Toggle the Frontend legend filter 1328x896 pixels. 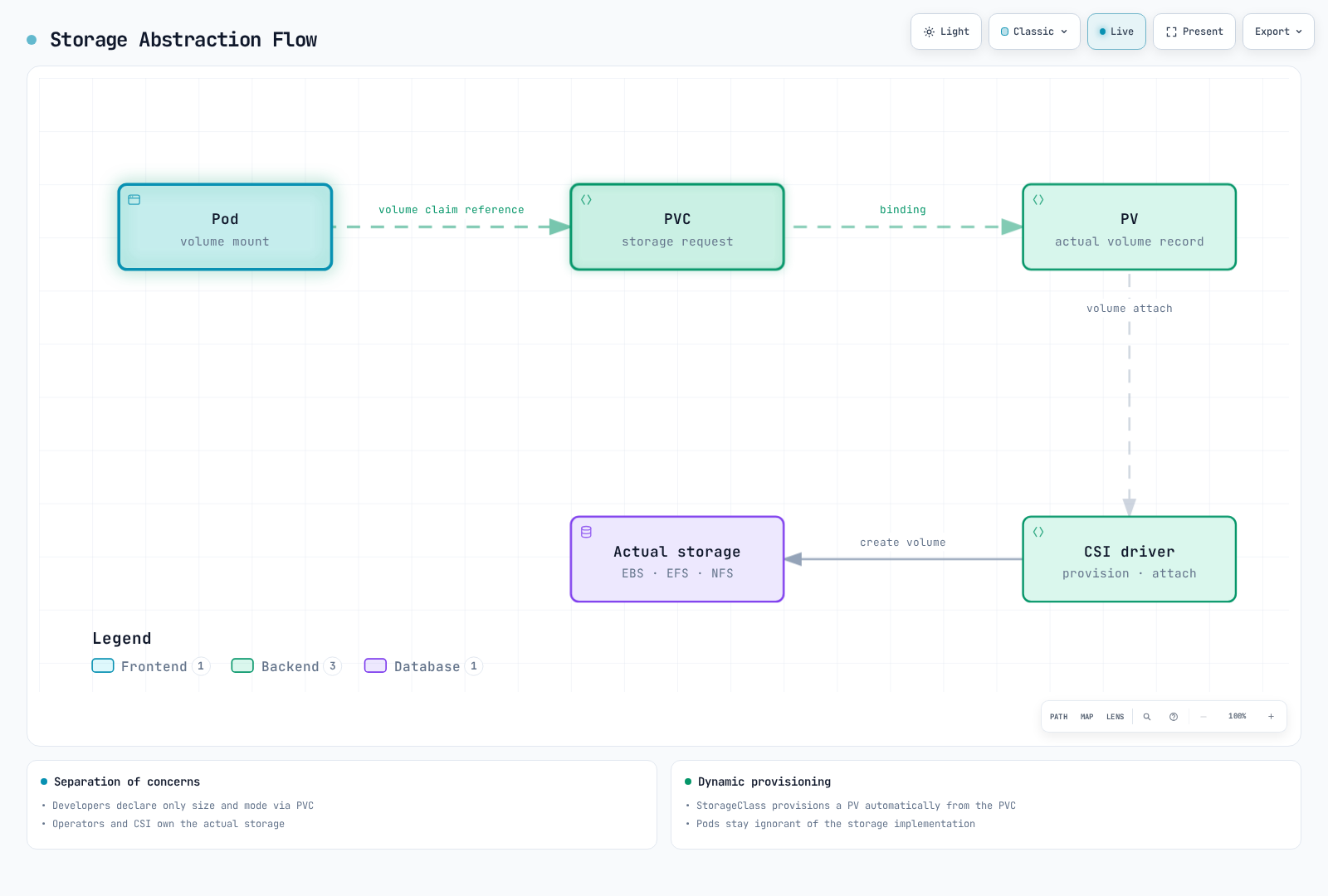[x=151, y=666]
